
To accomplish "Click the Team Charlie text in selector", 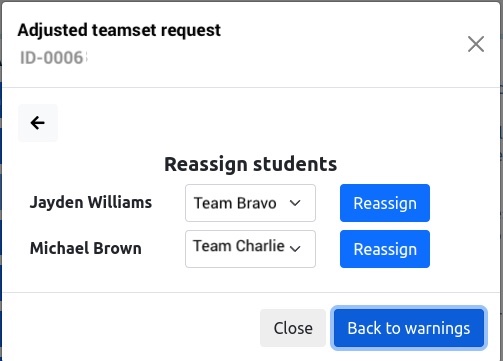I will [x=239, y=246].
